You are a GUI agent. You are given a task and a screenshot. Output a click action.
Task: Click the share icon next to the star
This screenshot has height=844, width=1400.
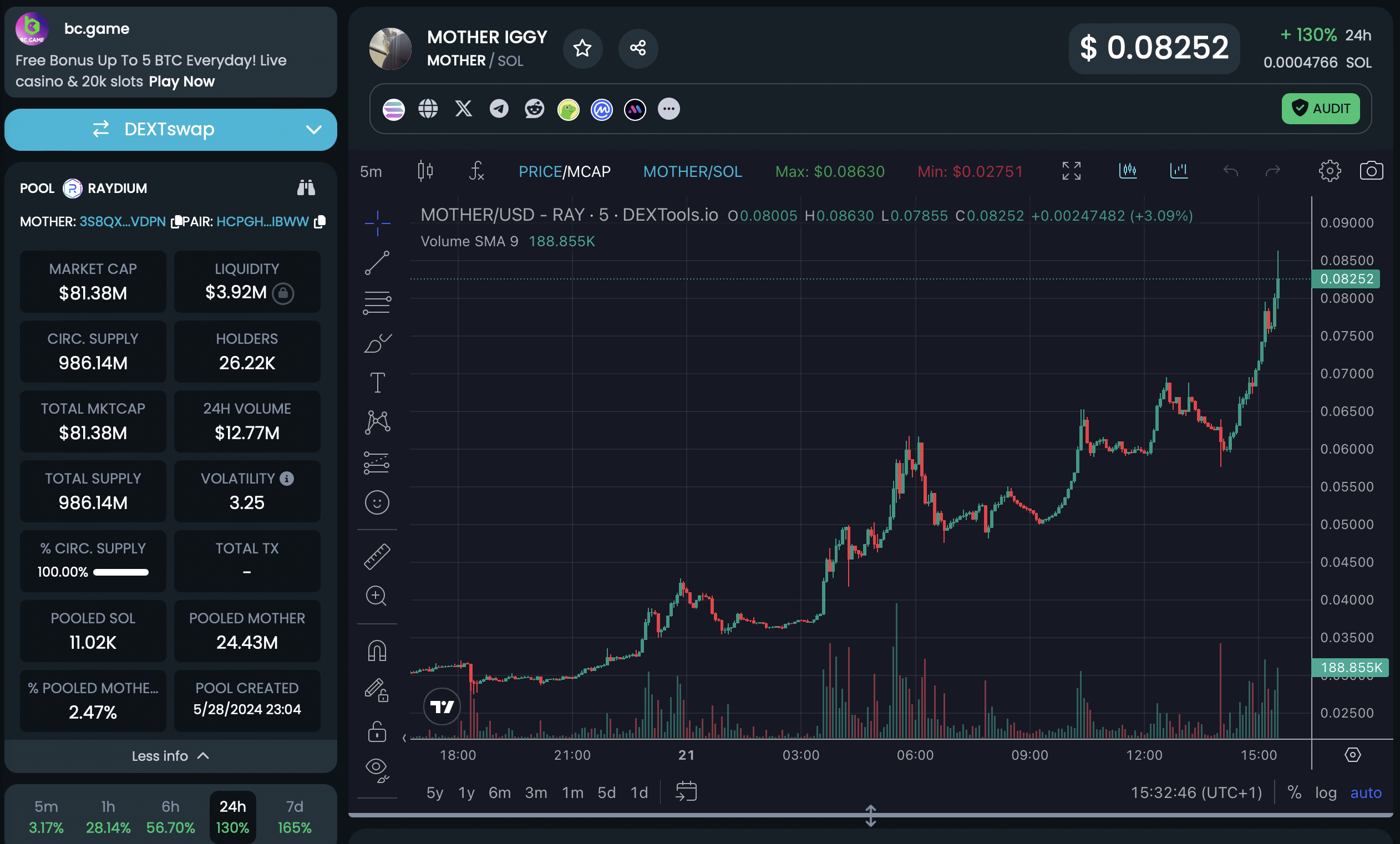(637, 48)
